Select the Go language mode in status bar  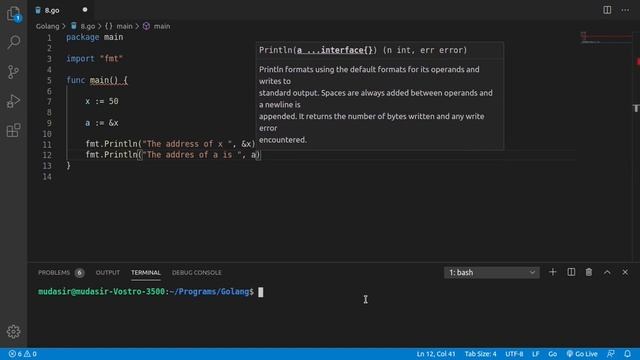pos(552,354)
